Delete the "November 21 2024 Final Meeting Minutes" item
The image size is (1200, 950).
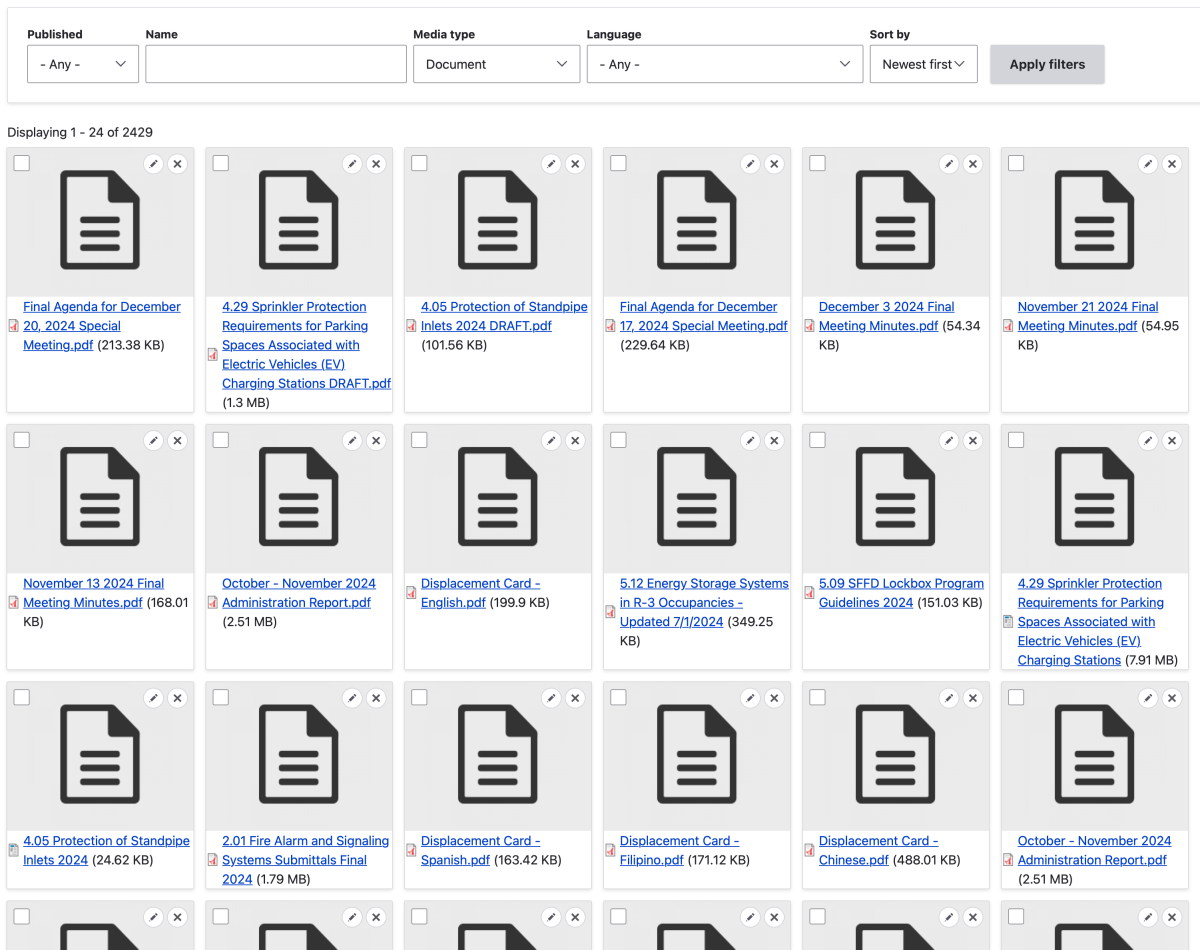point(1172,163)
